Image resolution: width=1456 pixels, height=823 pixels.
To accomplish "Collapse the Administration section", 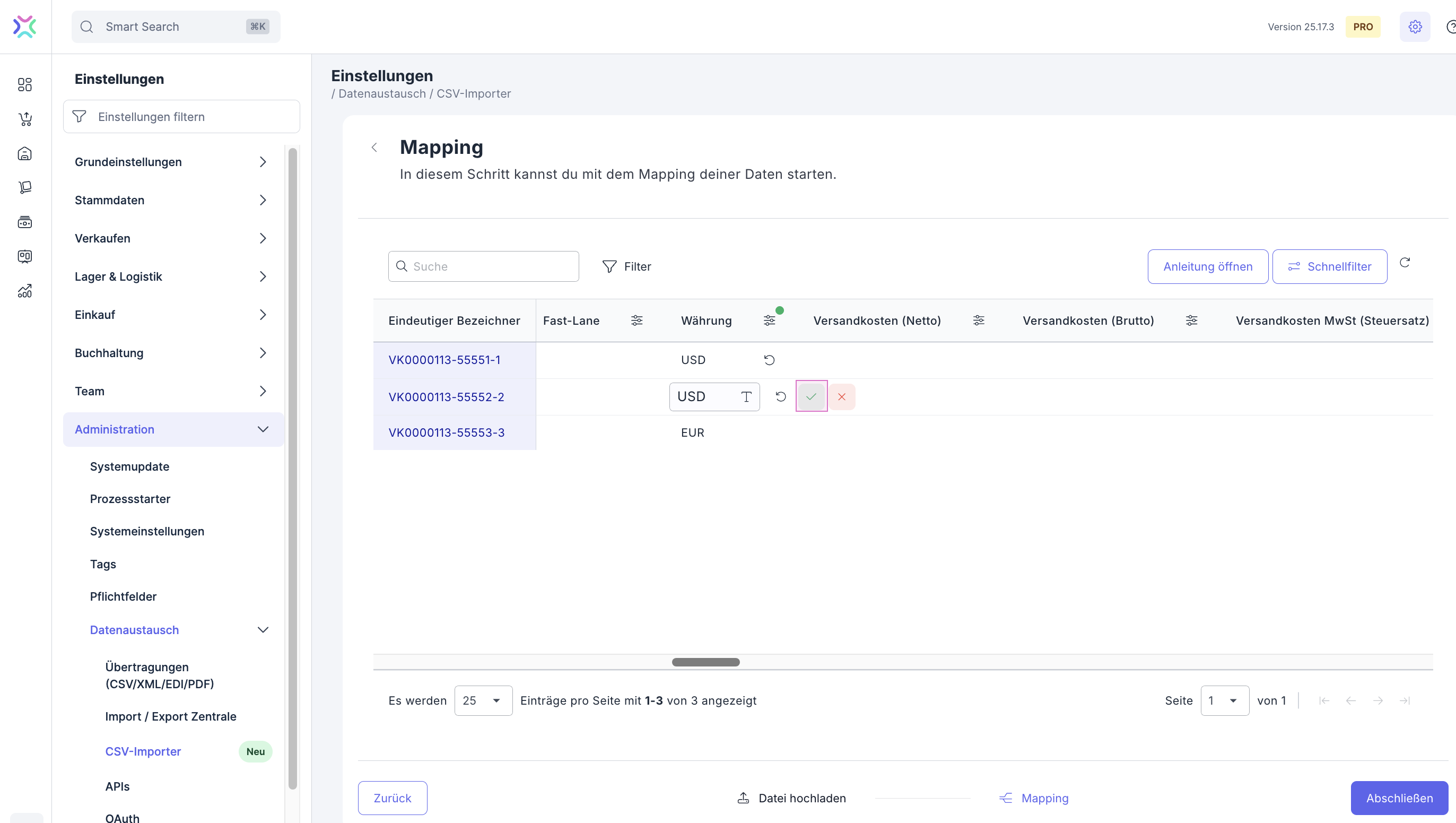I will tap(262, 429).
